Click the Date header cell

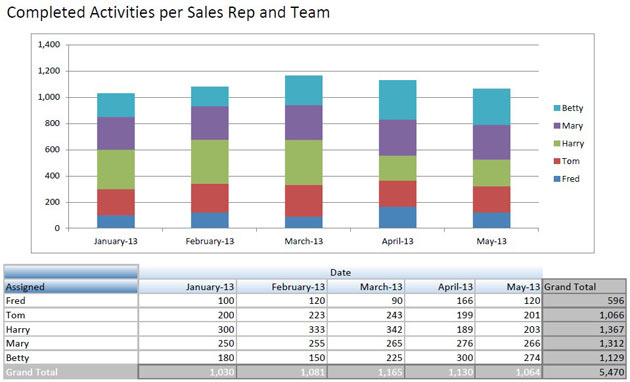point(340,272)
